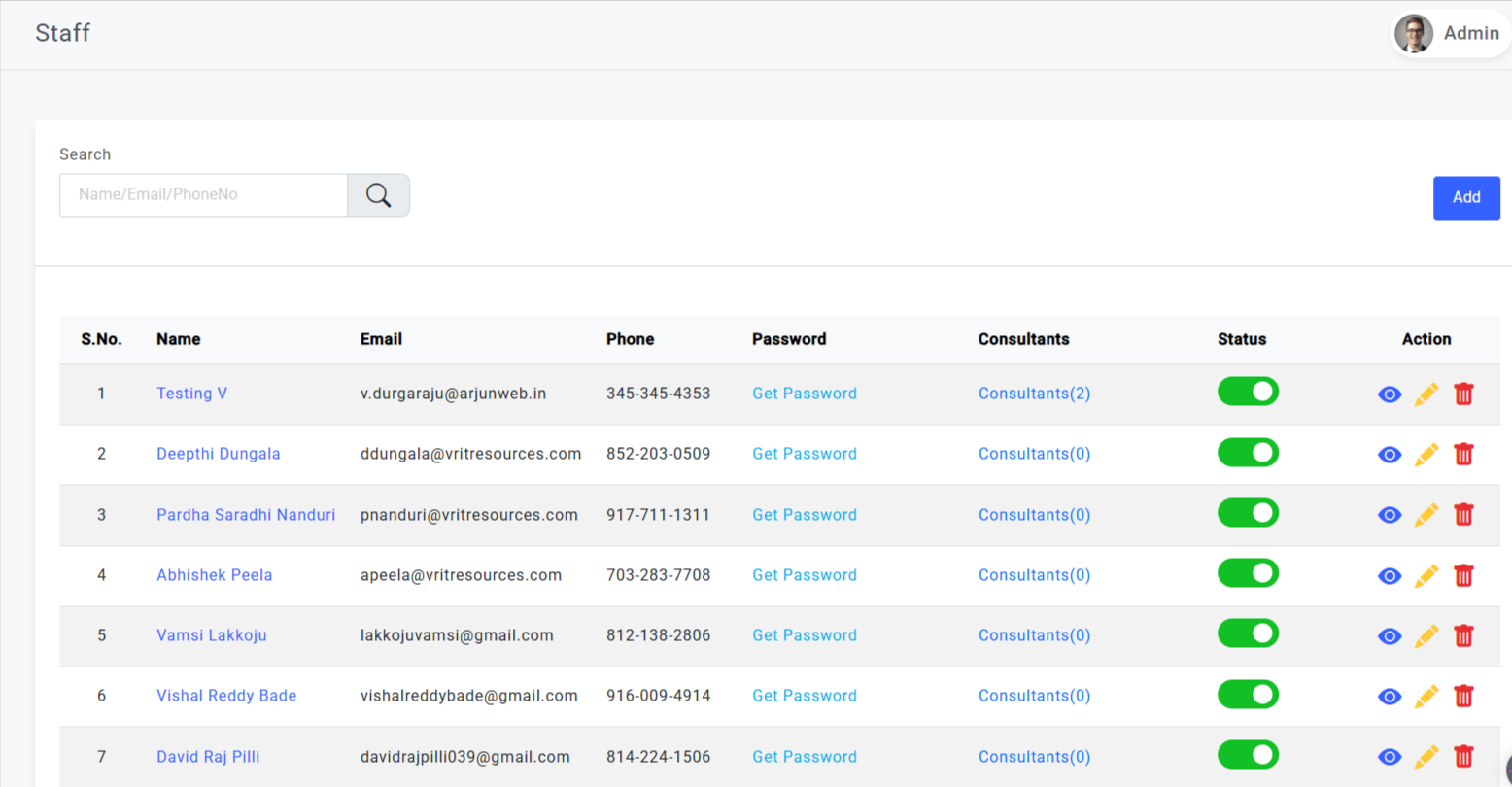Click the pencil icon for Testing V

pyautogui.click(x=1426, y=394)
